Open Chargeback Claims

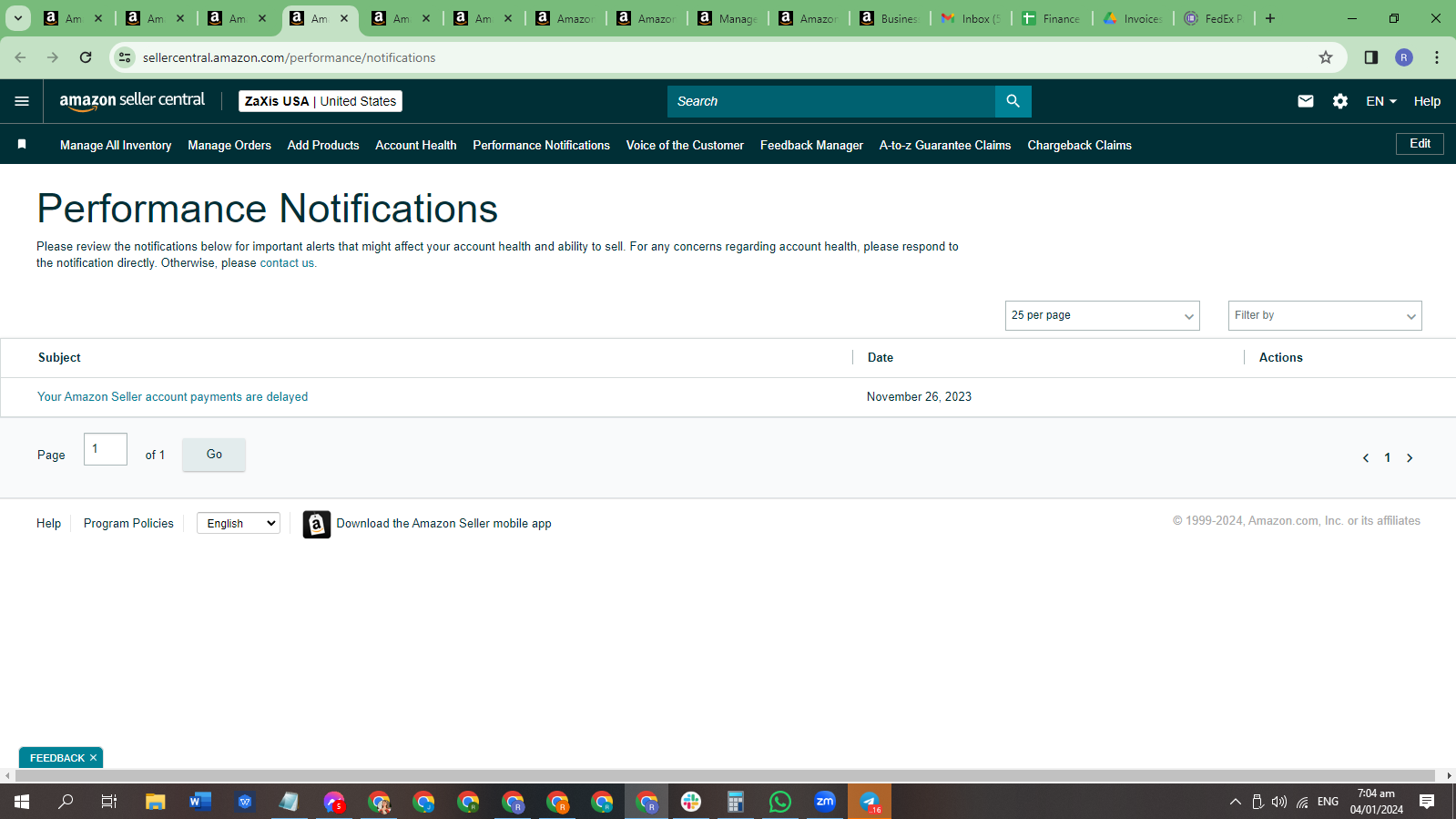(x=1079, y=145)
